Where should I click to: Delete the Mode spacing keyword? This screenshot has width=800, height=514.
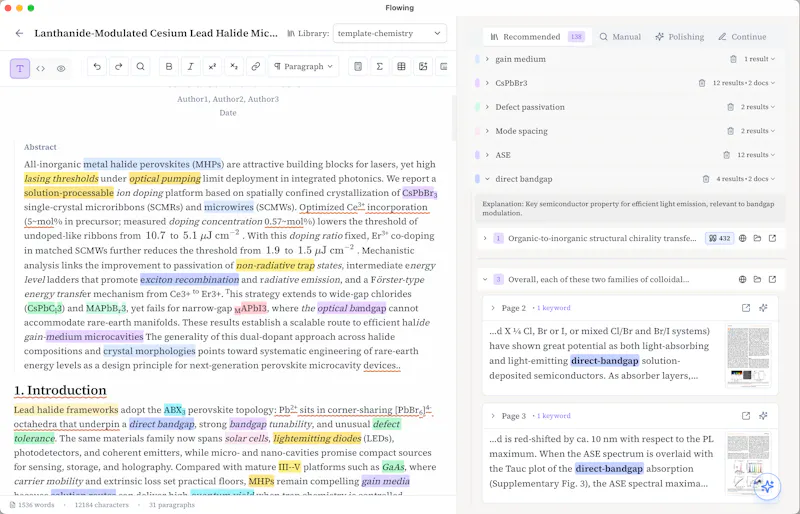731,131
